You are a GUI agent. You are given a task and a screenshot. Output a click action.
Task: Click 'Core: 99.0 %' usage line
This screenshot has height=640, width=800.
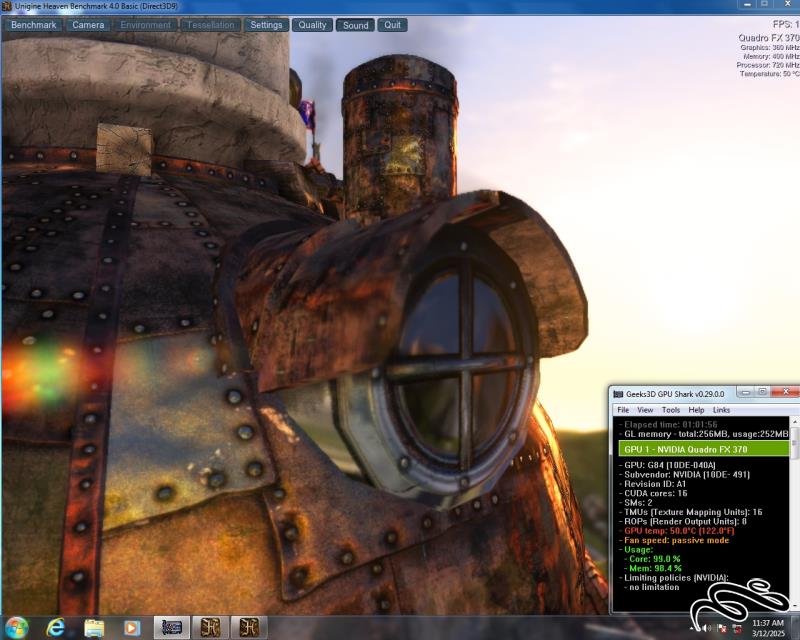652,559
